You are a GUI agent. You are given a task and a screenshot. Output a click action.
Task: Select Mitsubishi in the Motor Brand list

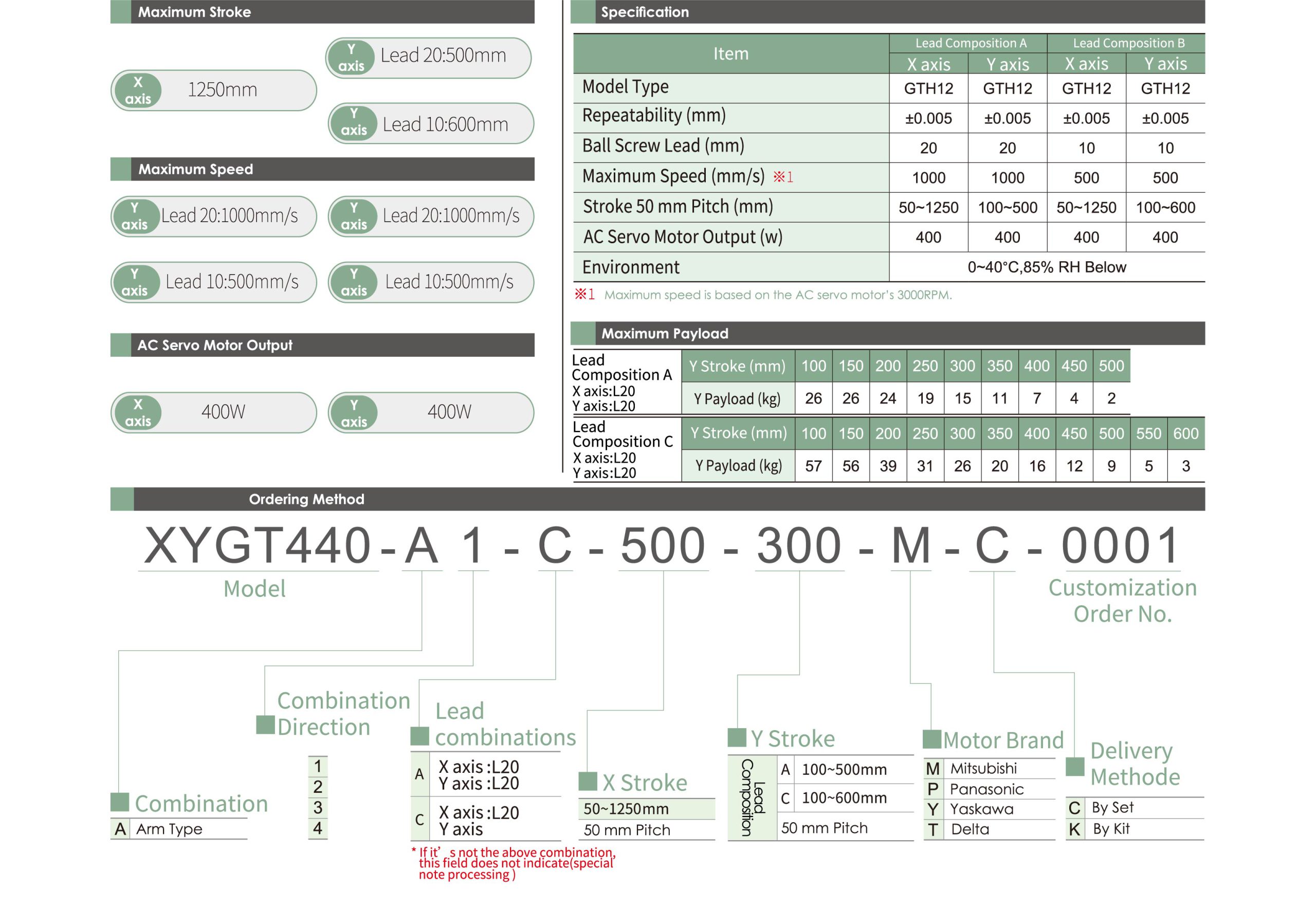tap(983, 769)
